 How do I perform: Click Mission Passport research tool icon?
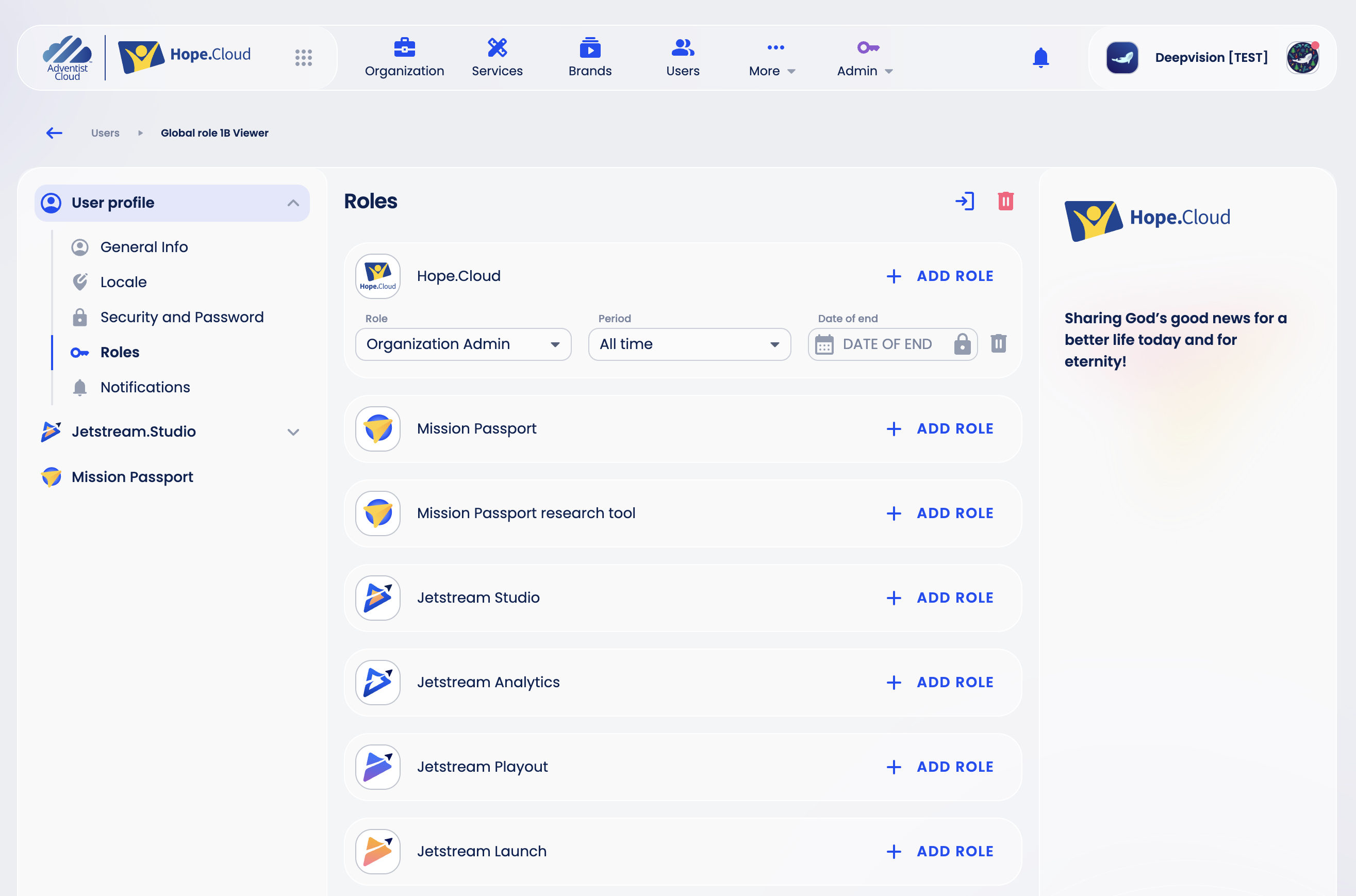pos(378,513)
